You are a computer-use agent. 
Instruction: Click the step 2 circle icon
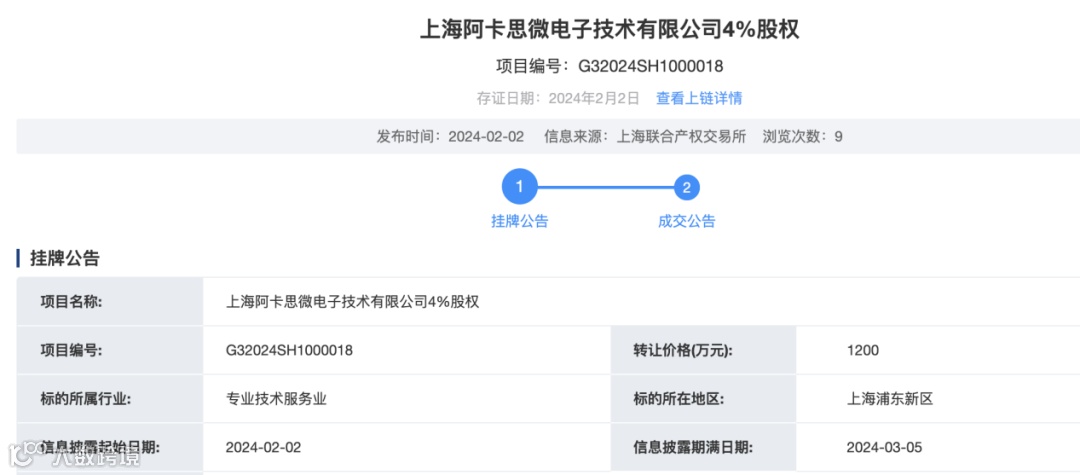pyautogui.click(x=686, y=187)
